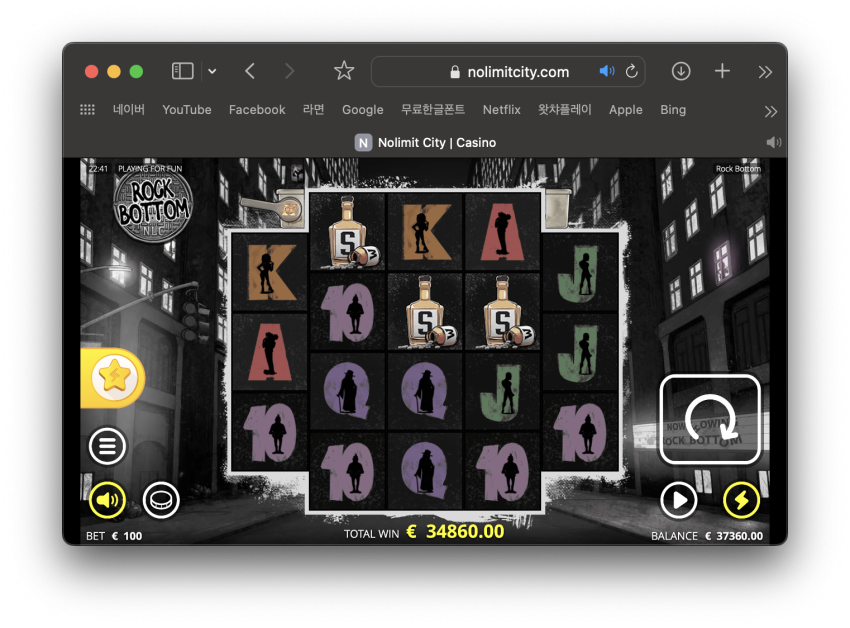Expand the toolbar overflow chevrons
The width and height of the screenshot is (850, 628).
[765, 72]
